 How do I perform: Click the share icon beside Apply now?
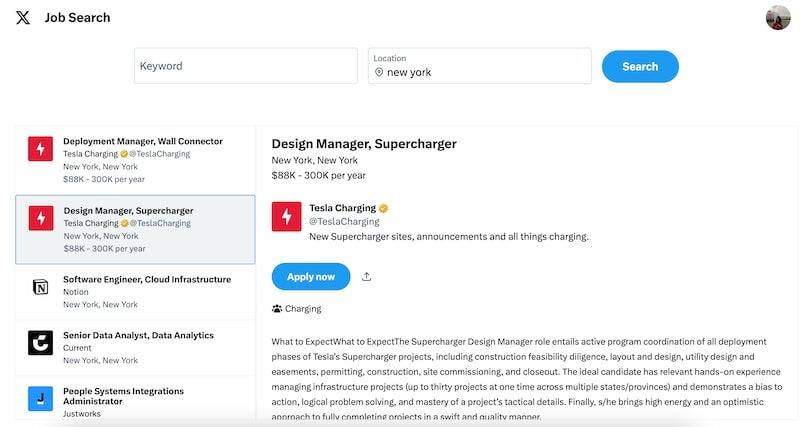coord(366,277)
